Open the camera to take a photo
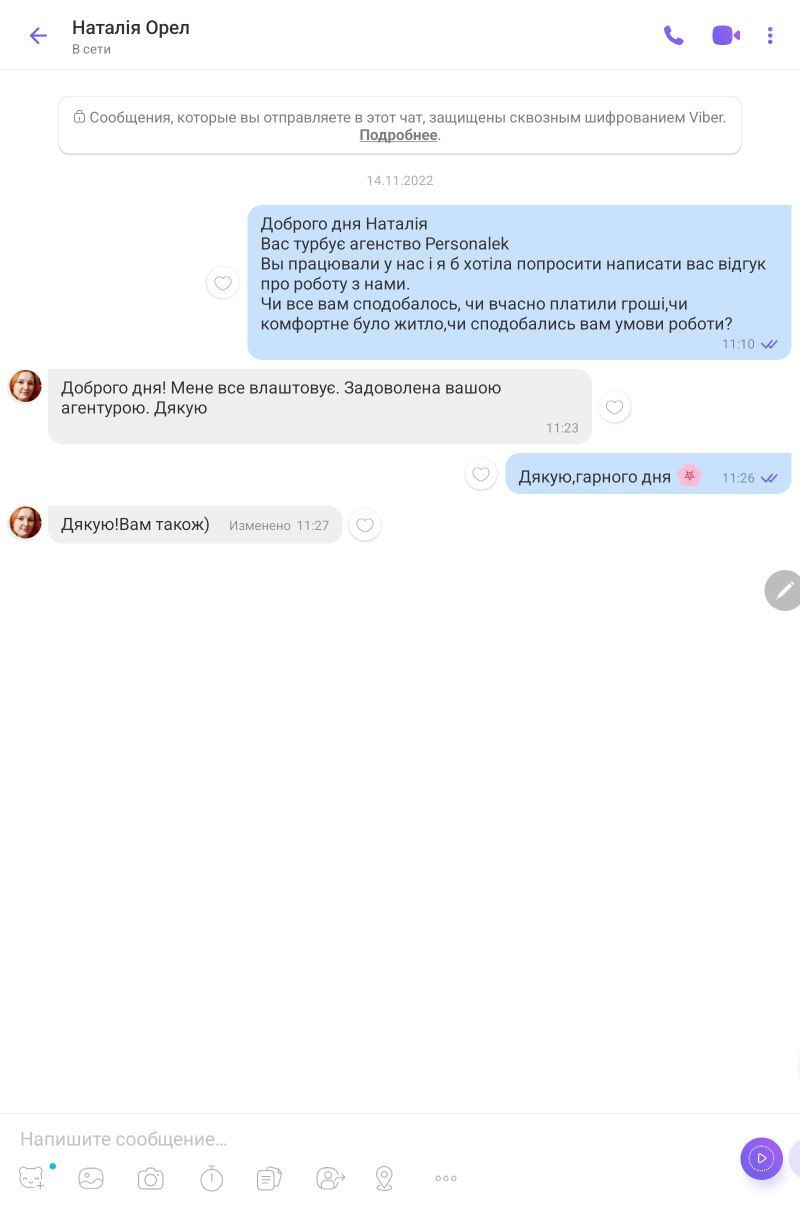This screenshot has height=1216, width=800. coord(151,1179)
